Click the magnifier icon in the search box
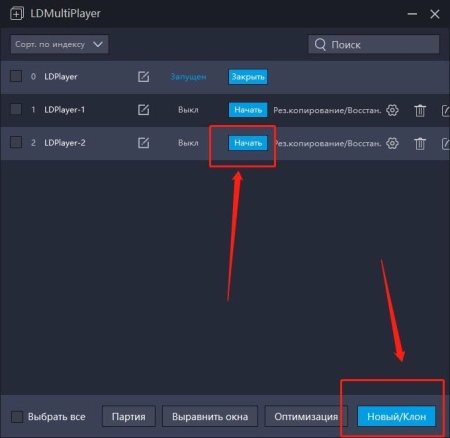Image resolution: width=450 pixels, height=438 pixels. 320,44
